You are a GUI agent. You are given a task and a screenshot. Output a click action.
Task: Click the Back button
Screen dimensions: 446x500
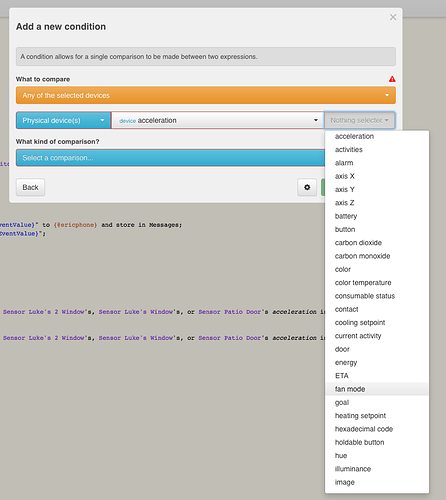[x=30, y=187]
